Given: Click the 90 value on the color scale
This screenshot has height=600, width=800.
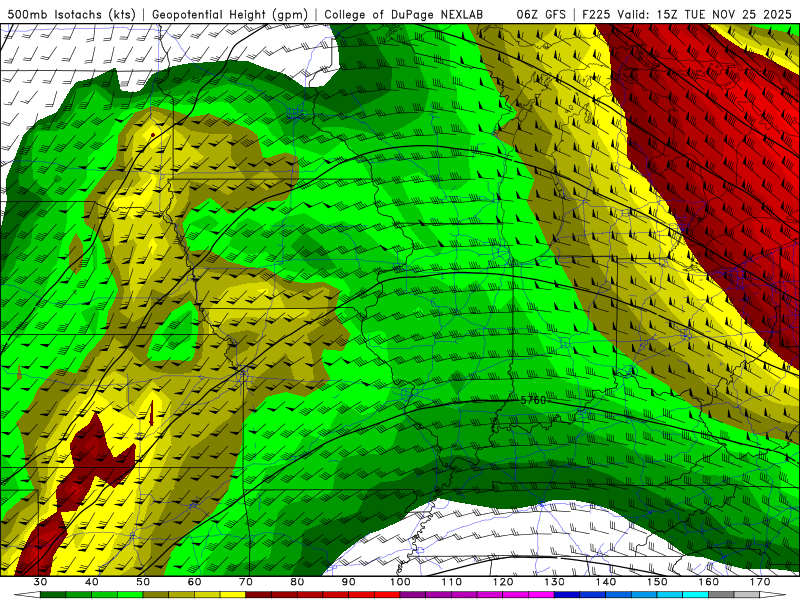Looking at the screenshot, I should coord(348,582).
